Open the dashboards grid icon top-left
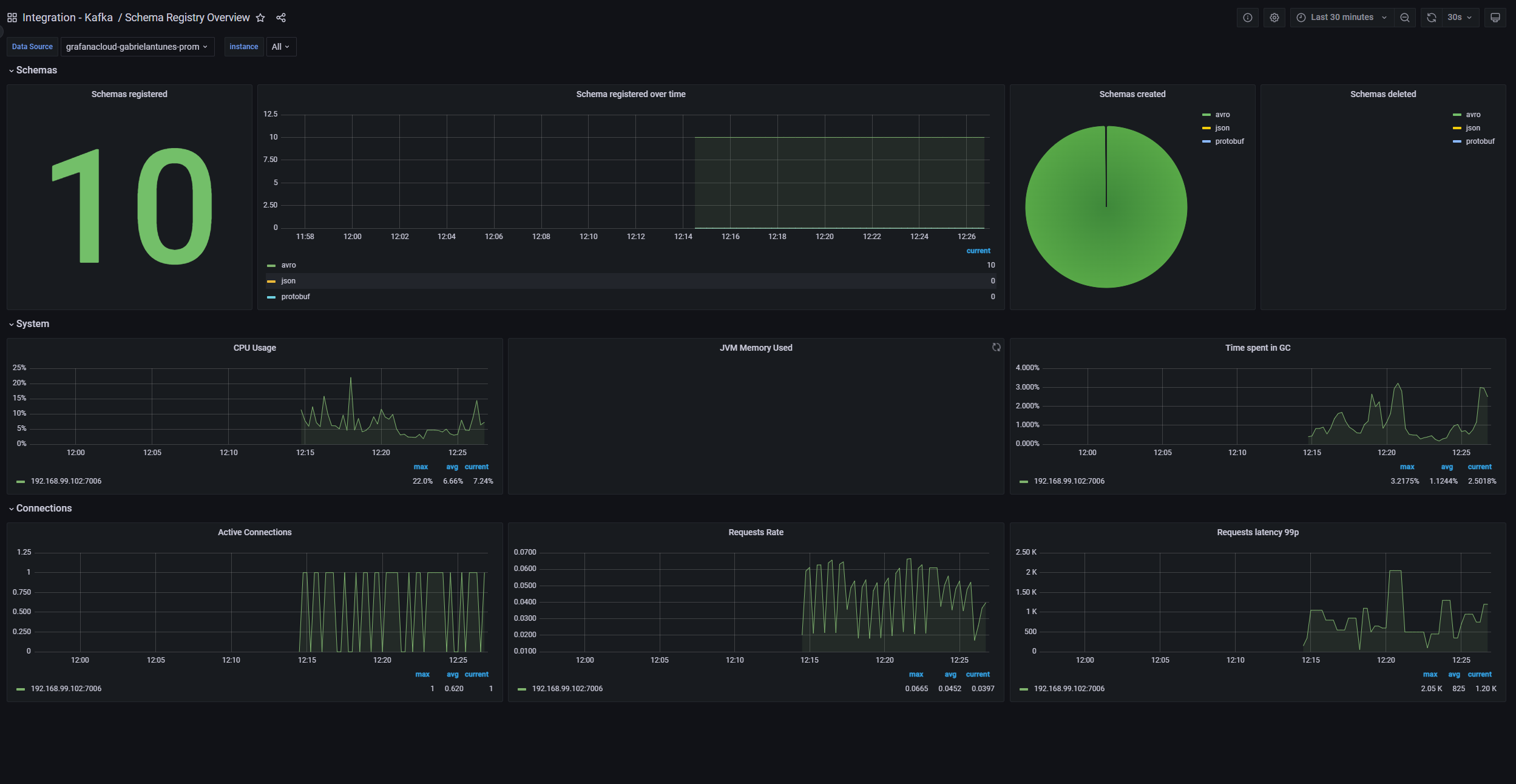 (x=12, y=17)
